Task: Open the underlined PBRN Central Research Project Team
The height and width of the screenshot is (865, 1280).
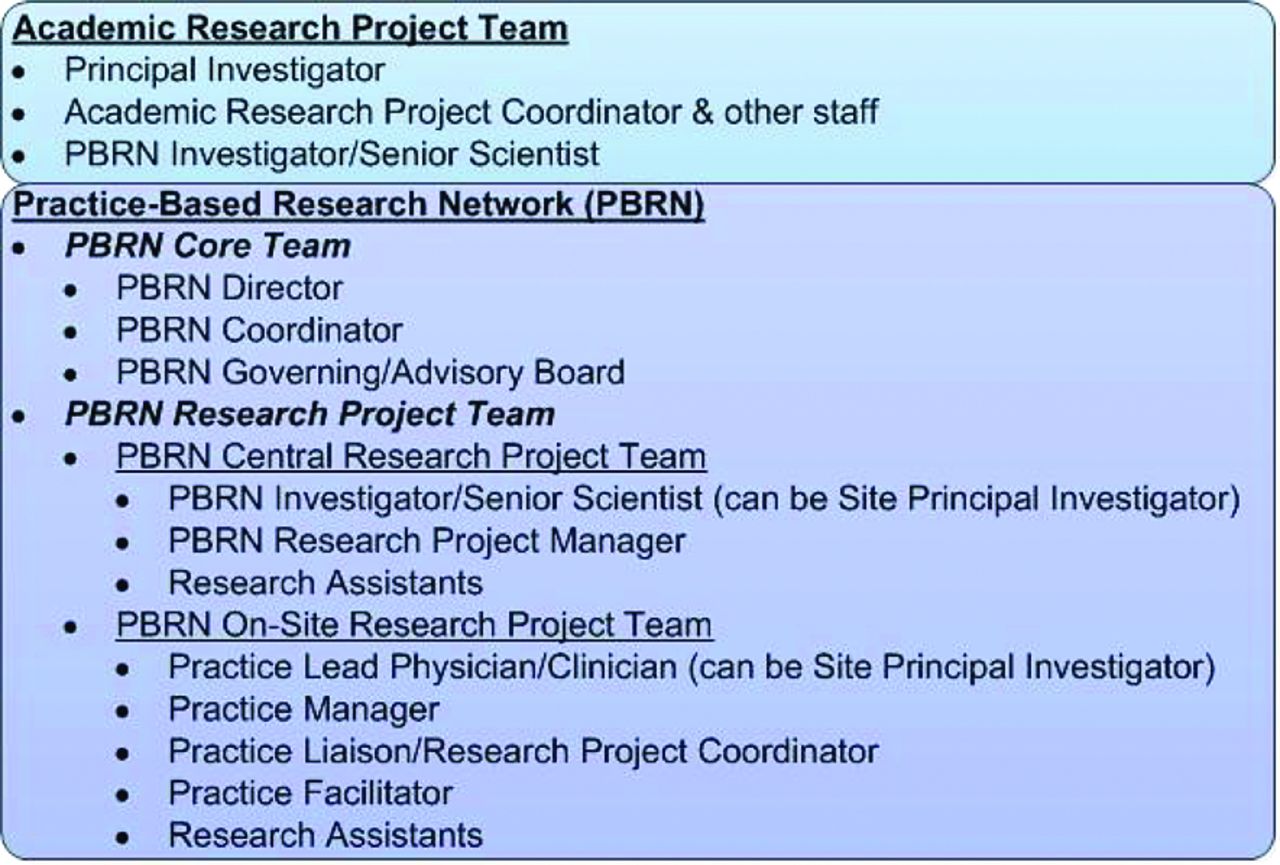Action: coord(412,456)
